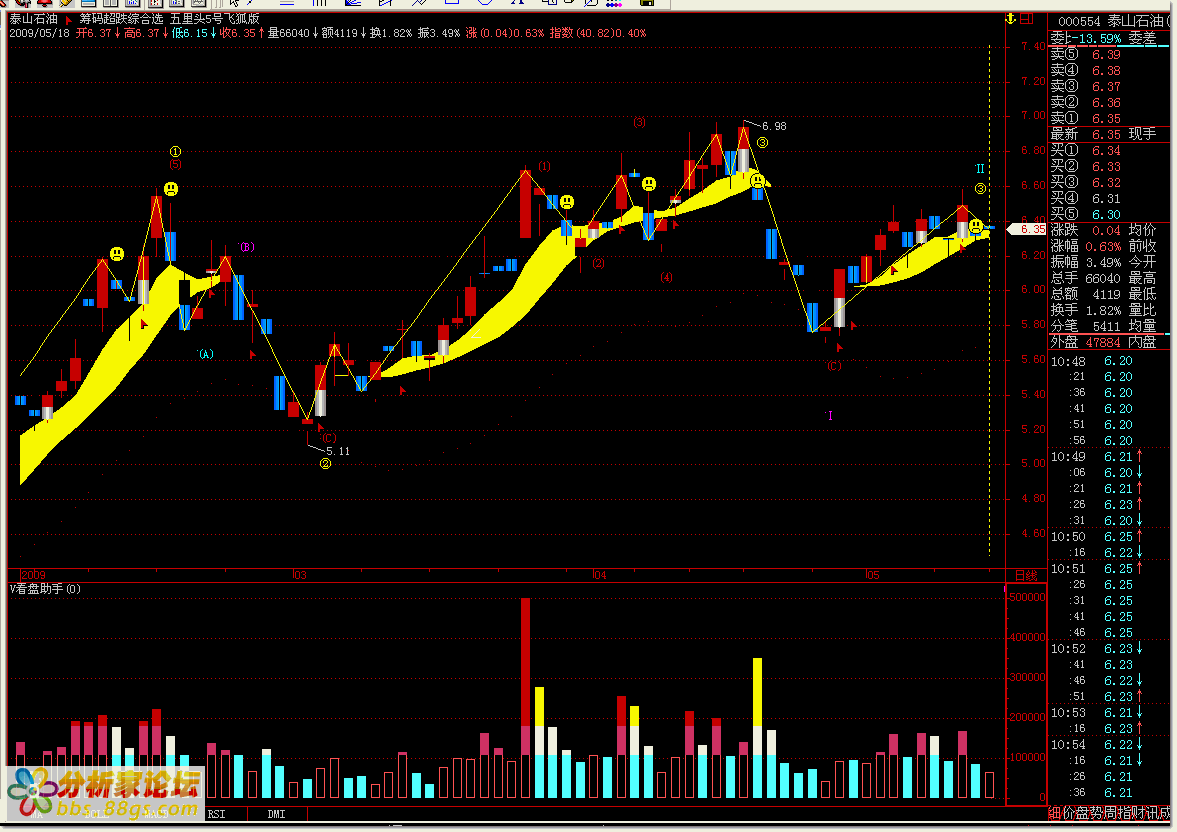Click the red (3) wave label
Image resolution: width=1177 pixels, height=832 pixels.
click(x=639, y=122)
